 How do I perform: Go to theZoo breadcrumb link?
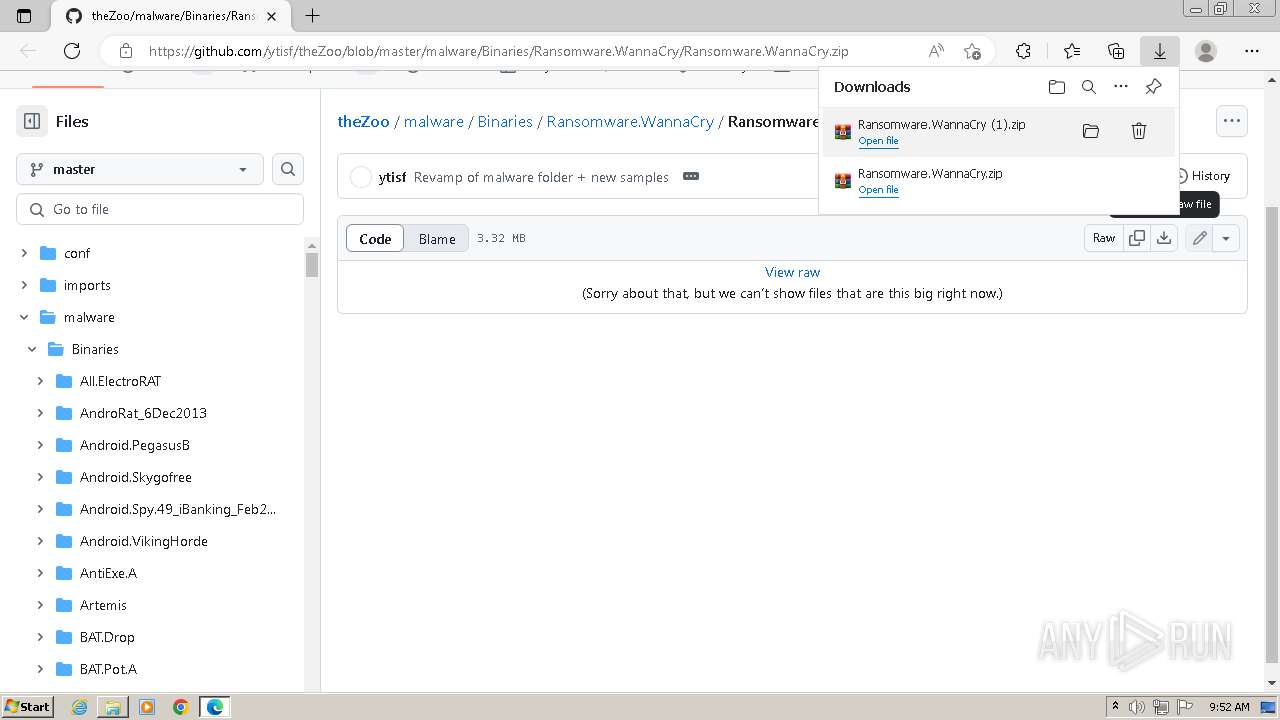[363, 121]
